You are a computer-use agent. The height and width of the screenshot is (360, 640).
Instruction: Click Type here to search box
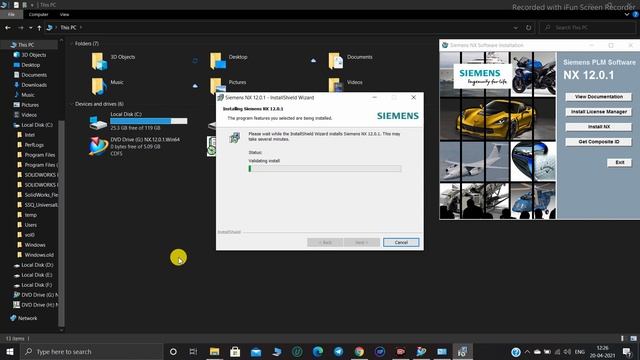point(91,351)
